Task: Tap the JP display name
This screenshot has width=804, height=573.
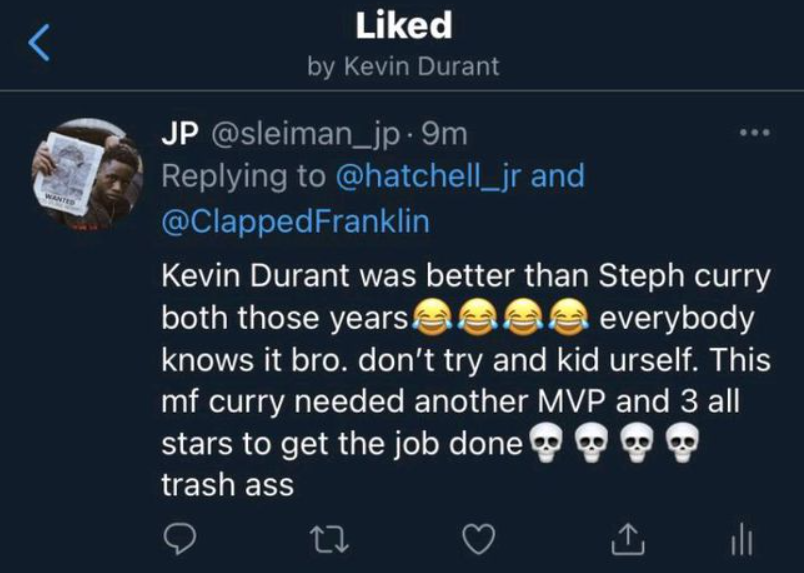Action: [x=180, y=133]
